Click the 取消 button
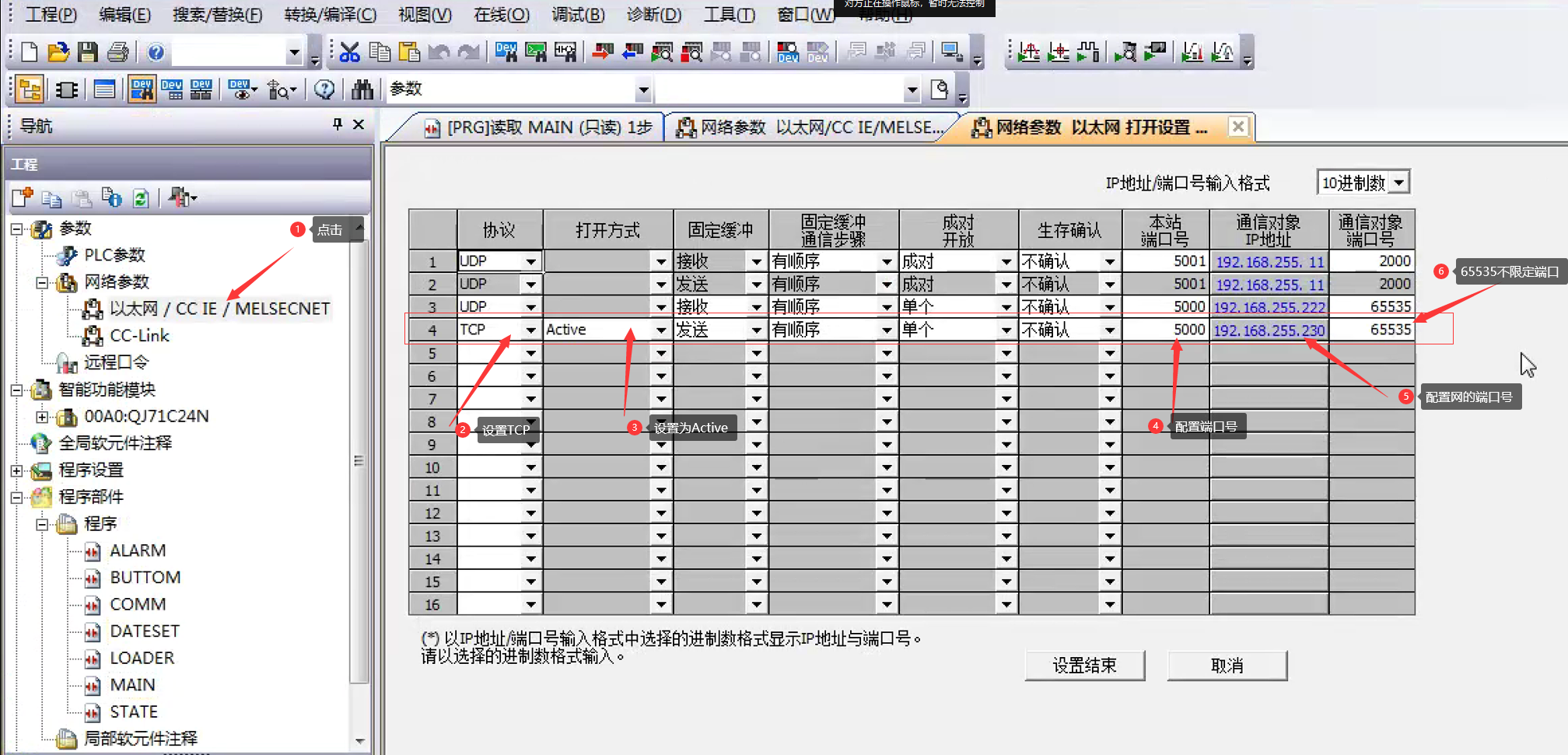Screen dimensions: 1568x755 coord(1227,665)
